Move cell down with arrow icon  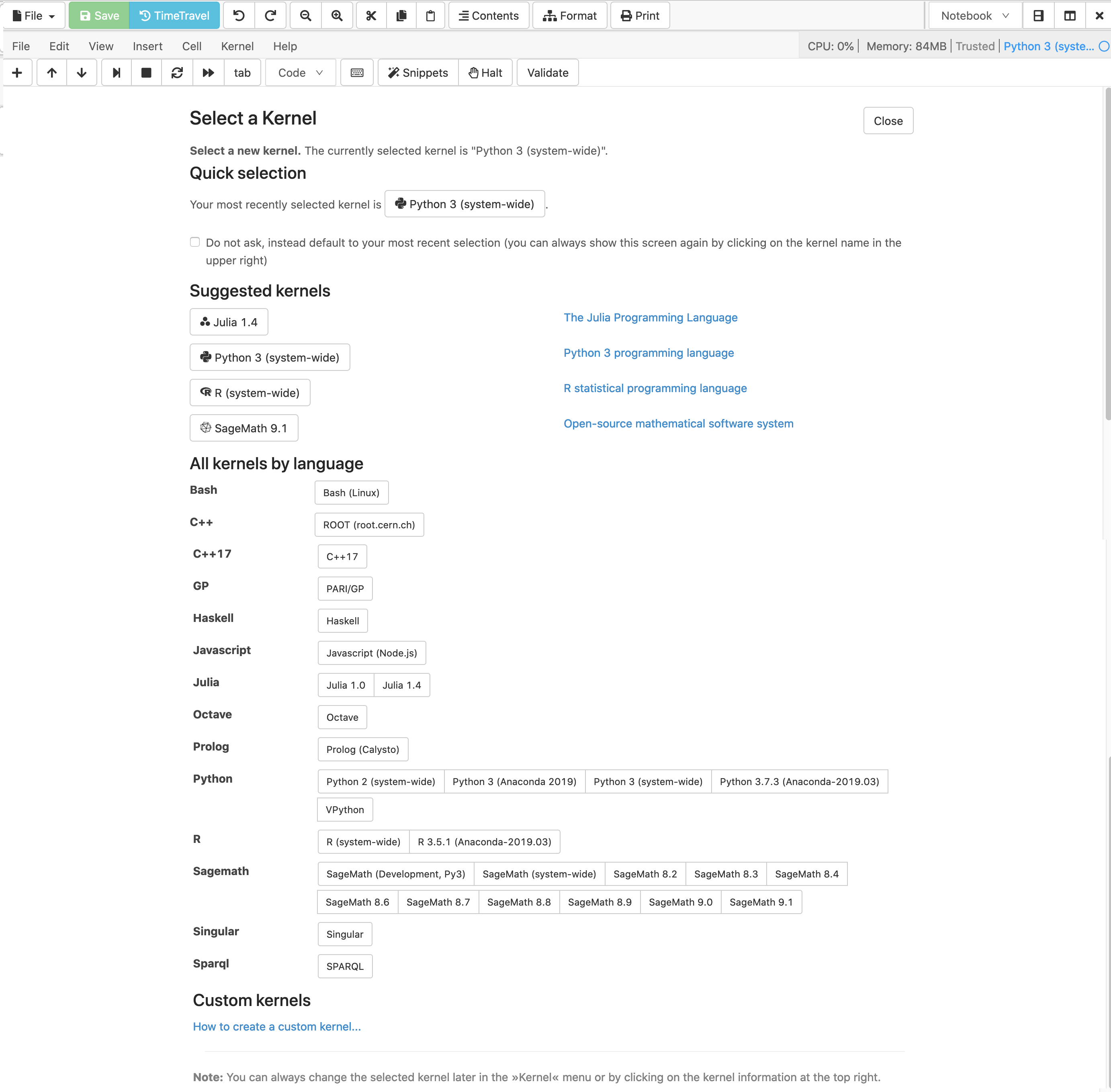pyautogui.click(x=82, y=73)
